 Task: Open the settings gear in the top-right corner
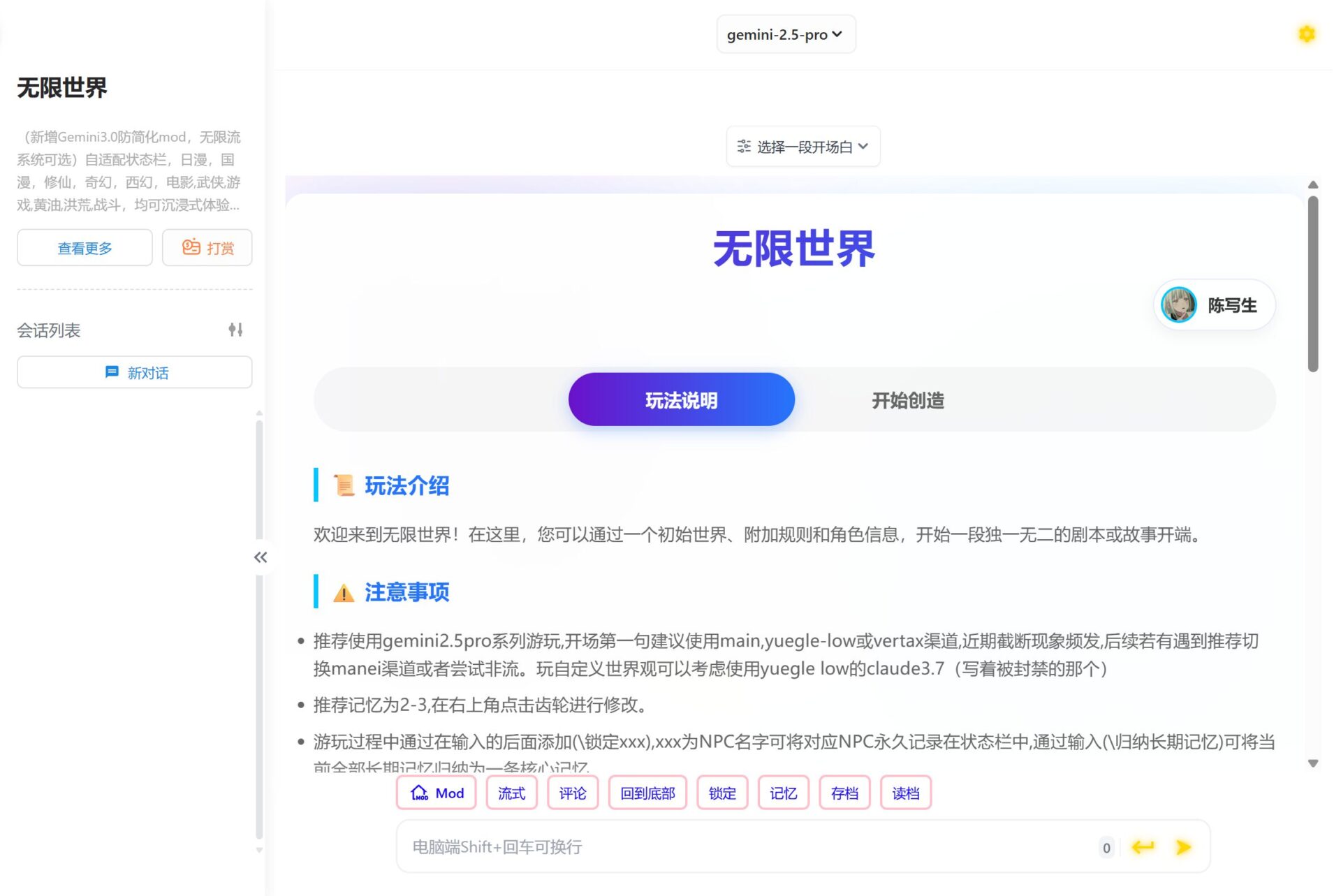pyautogui.click(x=1306, y=34)
